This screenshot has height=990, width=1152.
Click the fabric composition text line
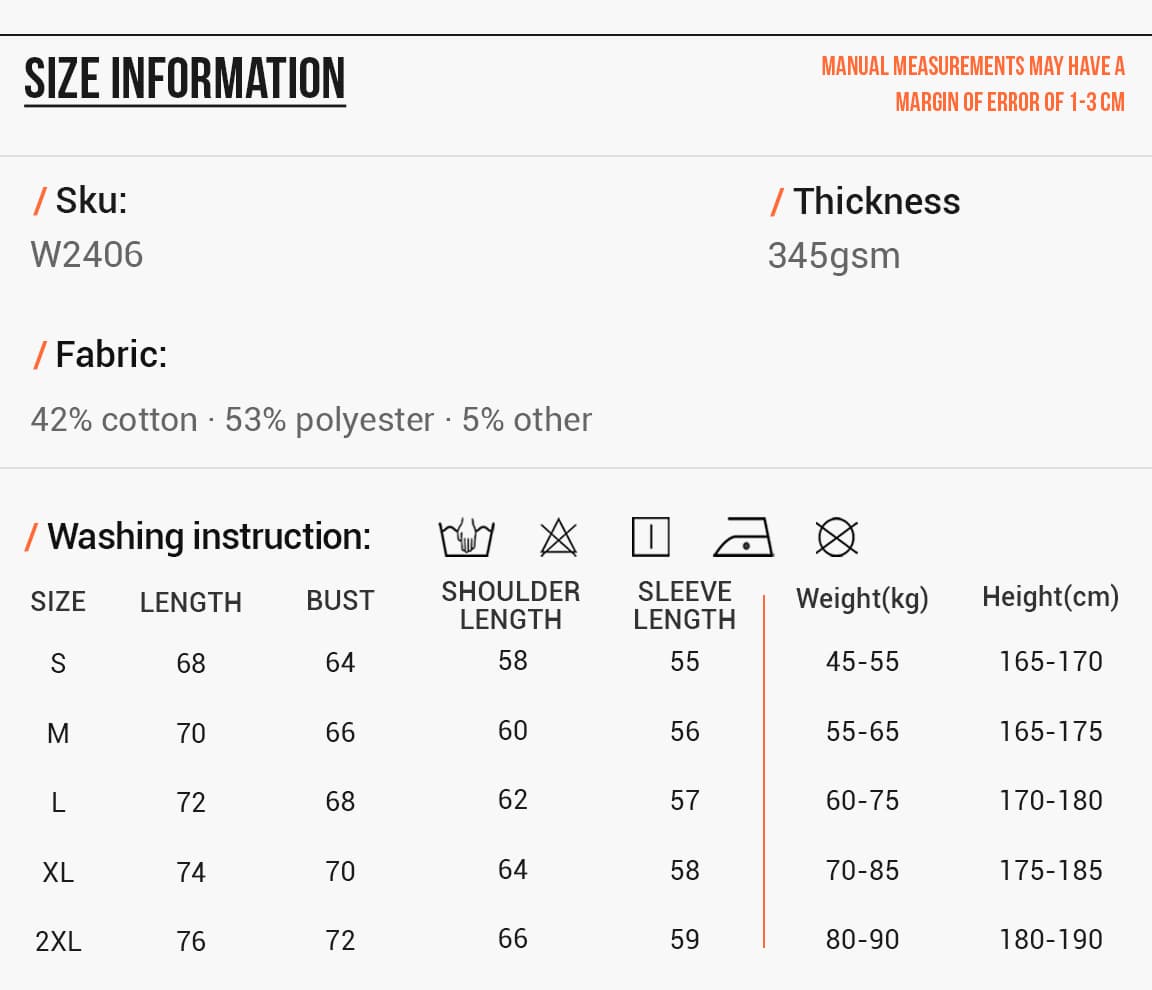pos(311,420)
